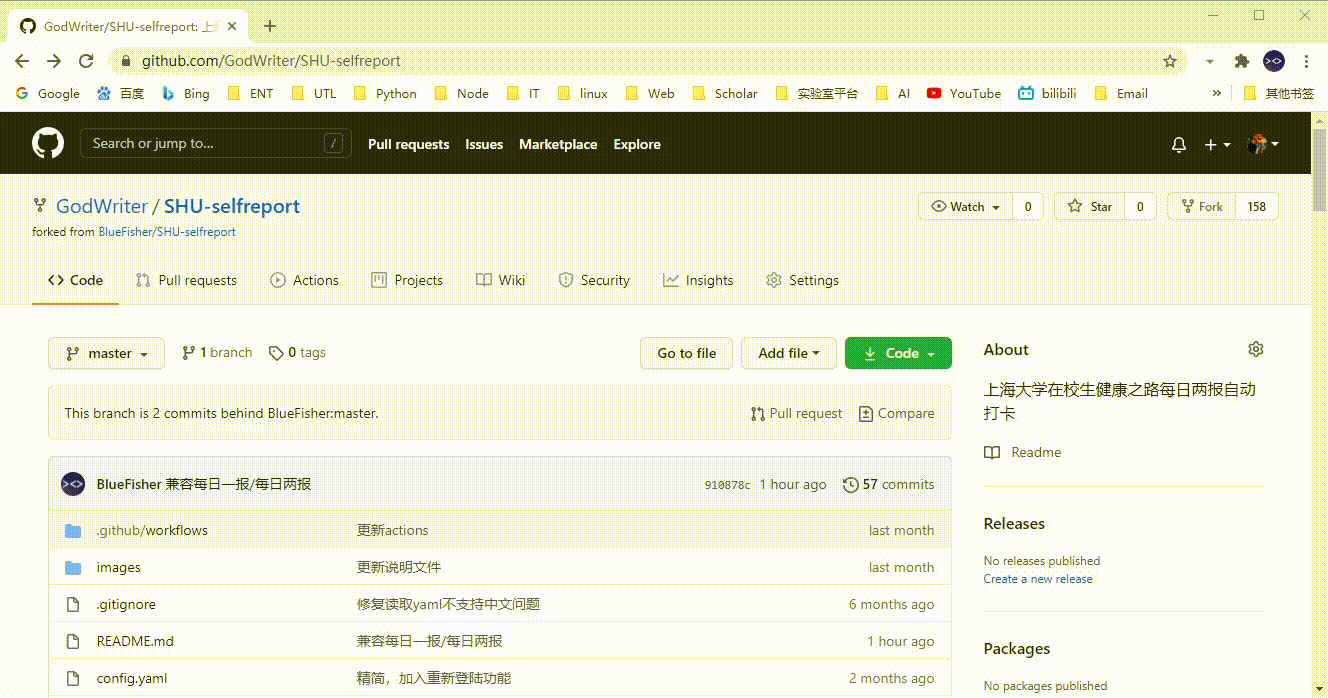Star the repository
The height and width of the screenshot is (698, 1328).
tap(1090, 206)
